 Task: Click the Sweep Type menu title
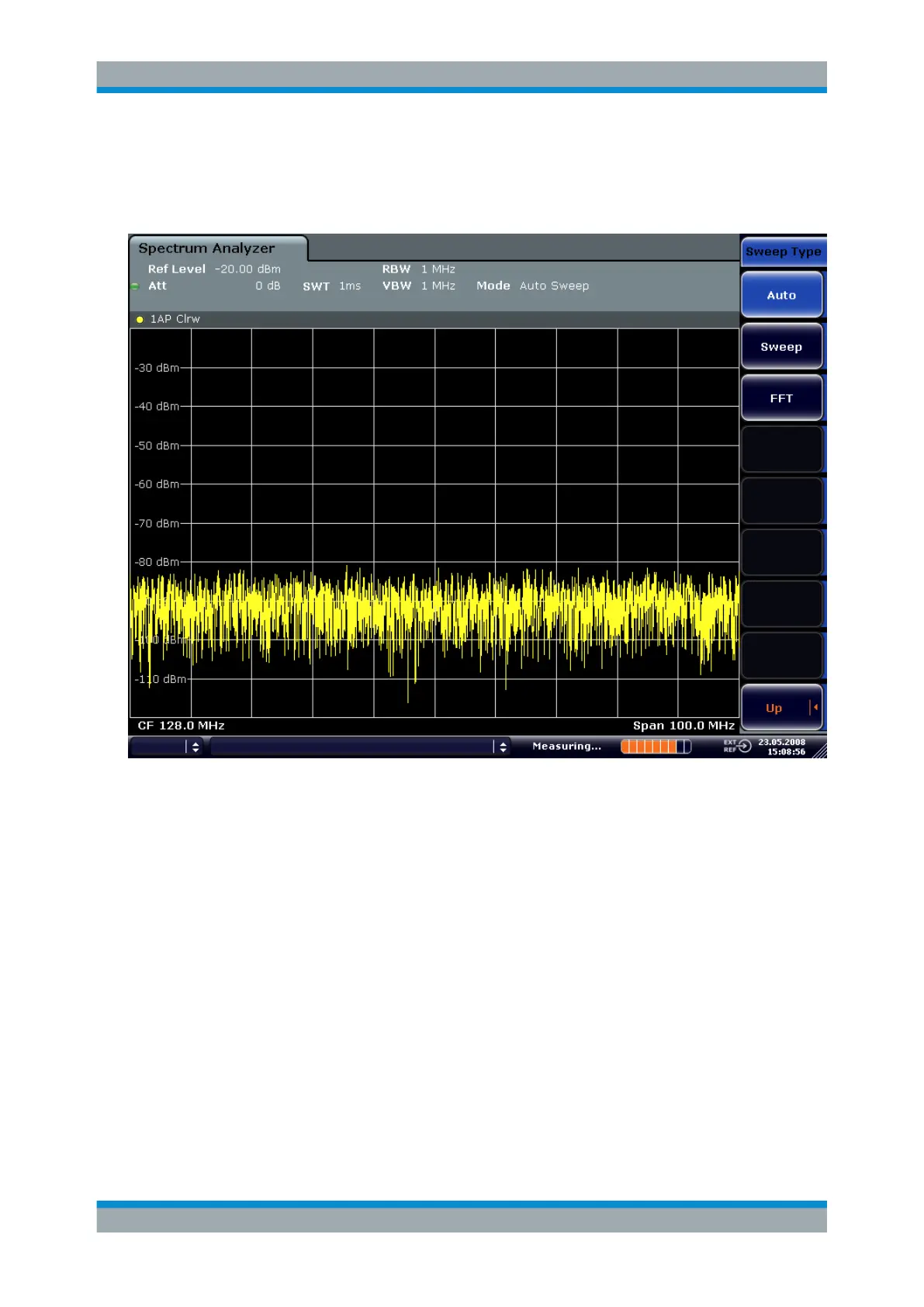[x=783, y=251]
